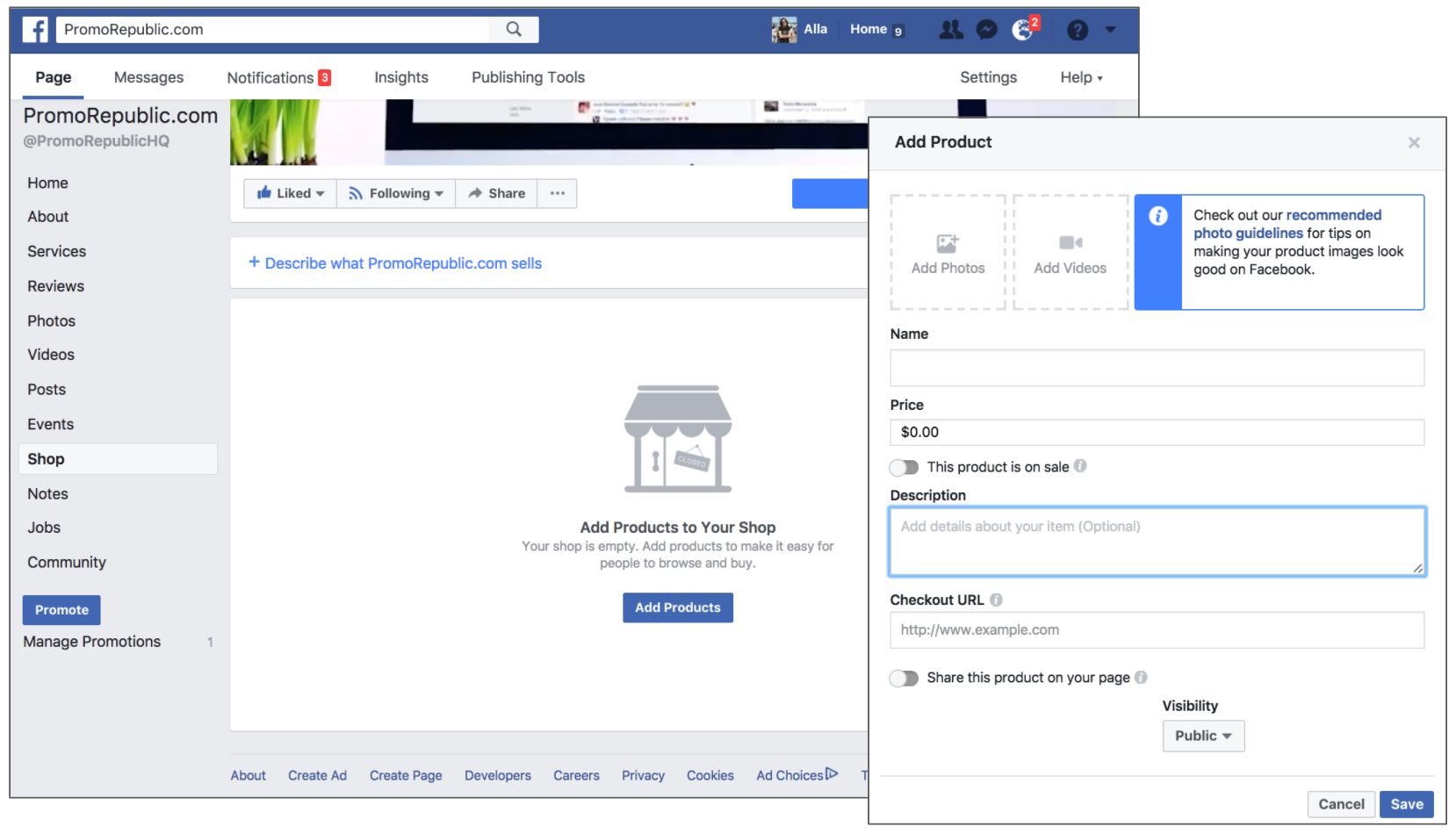Viewport: 1456px width, 834px height.
Task: Click the search magnifier icon
Action: point(514,30)
